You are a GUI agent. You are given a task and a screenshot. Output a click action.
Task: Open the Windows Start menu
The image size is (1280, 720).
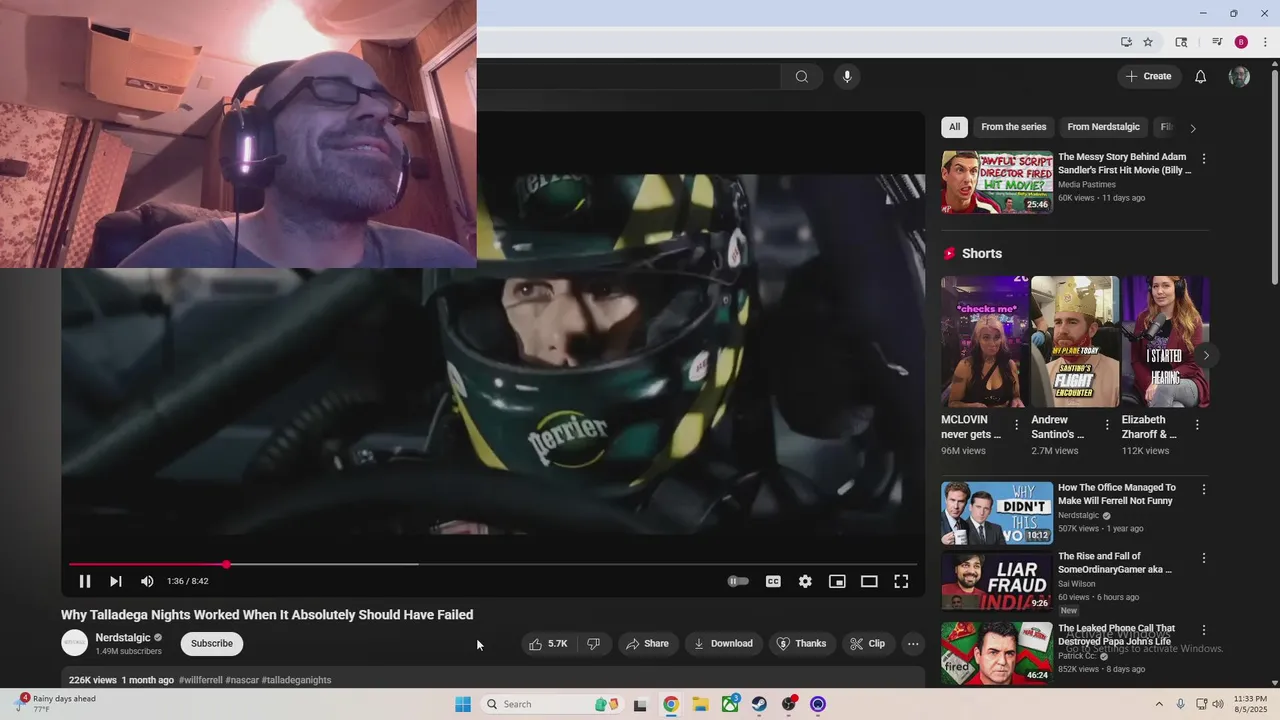[x=463, y=704]
